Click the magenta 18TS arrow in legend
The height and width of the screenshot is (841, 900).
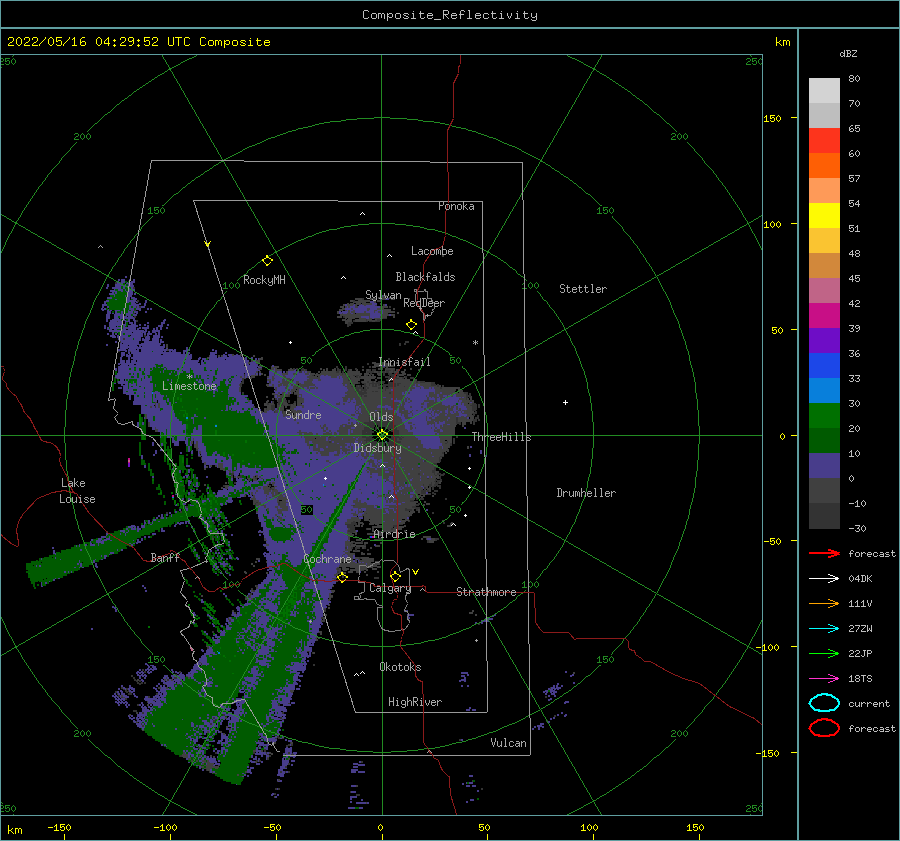point(824,679)
